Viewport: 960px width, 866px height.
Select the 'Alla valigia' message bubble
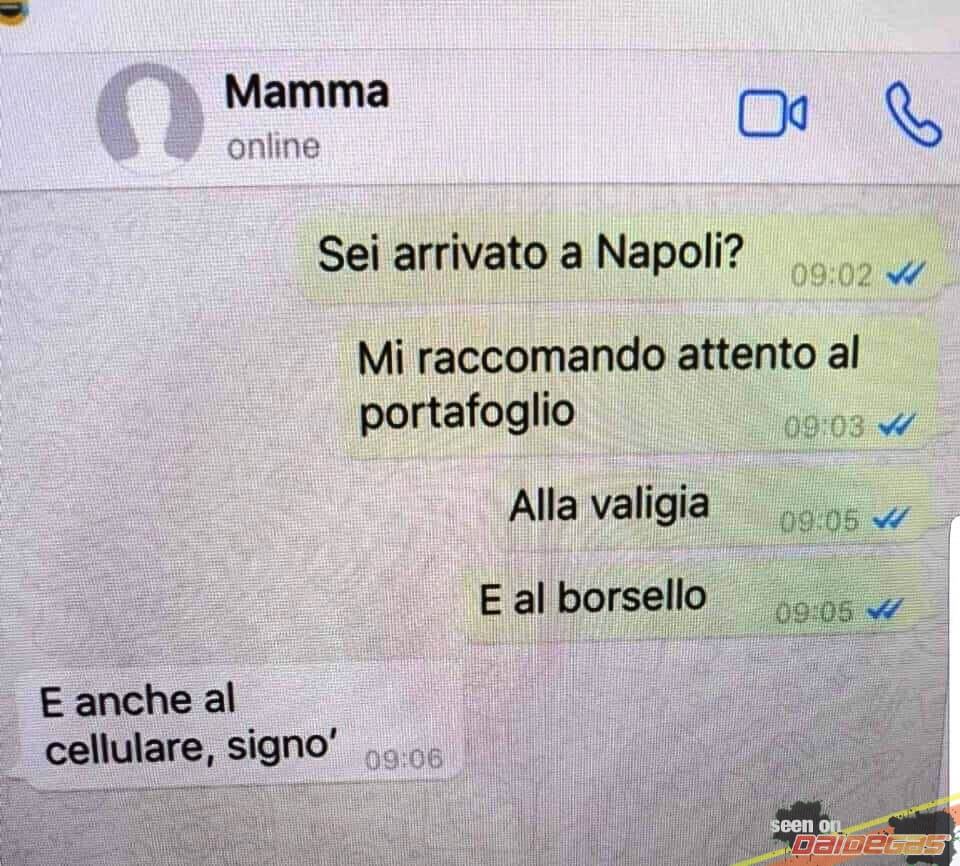point(710,508)
